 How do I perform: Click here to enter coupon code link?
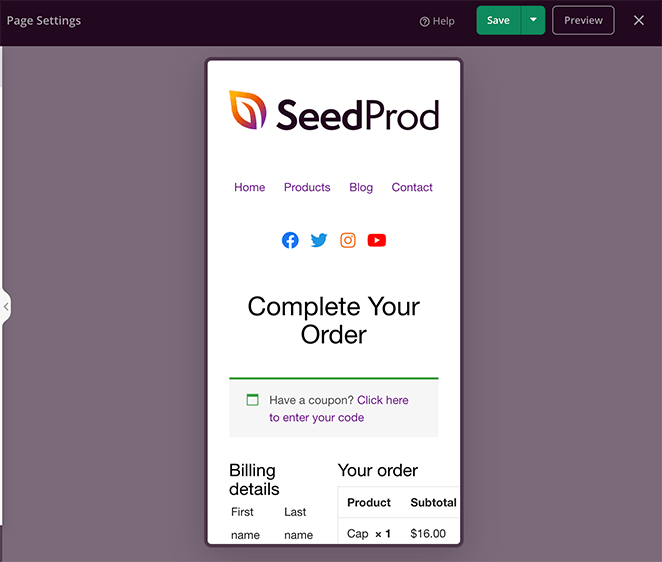coord(339,409)
